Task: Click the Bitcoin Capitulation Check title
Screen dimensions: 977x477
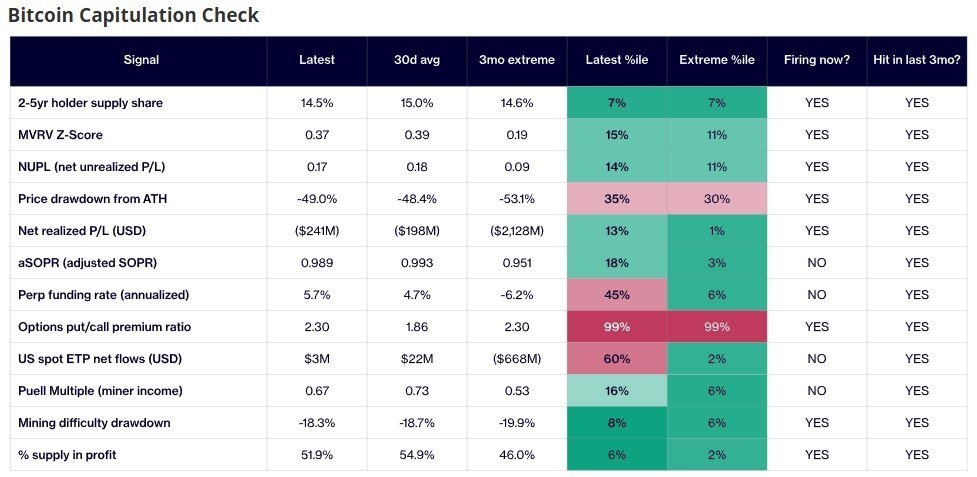Action: click(133, 15)
